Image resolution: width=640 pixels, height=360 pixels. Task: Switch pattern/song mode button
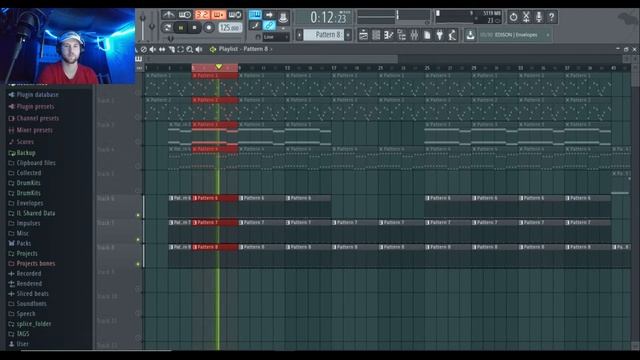coord(167,28)
